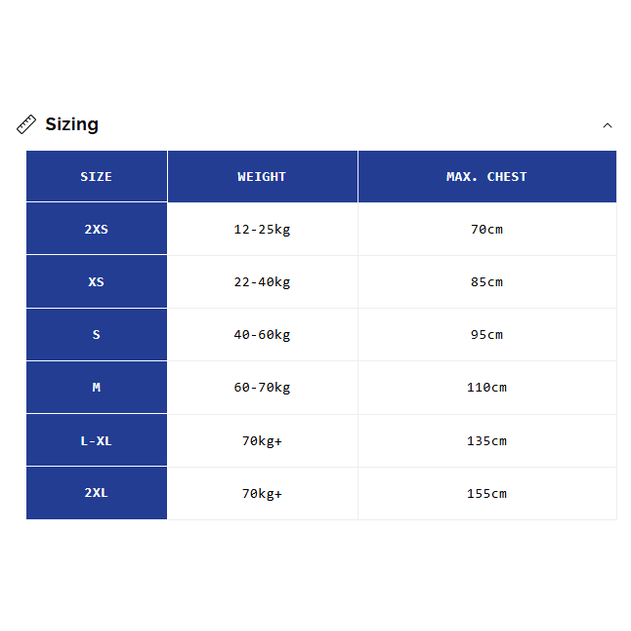Select the 2XS size row label
Screen dimensions: 631x631
[96, 229]
